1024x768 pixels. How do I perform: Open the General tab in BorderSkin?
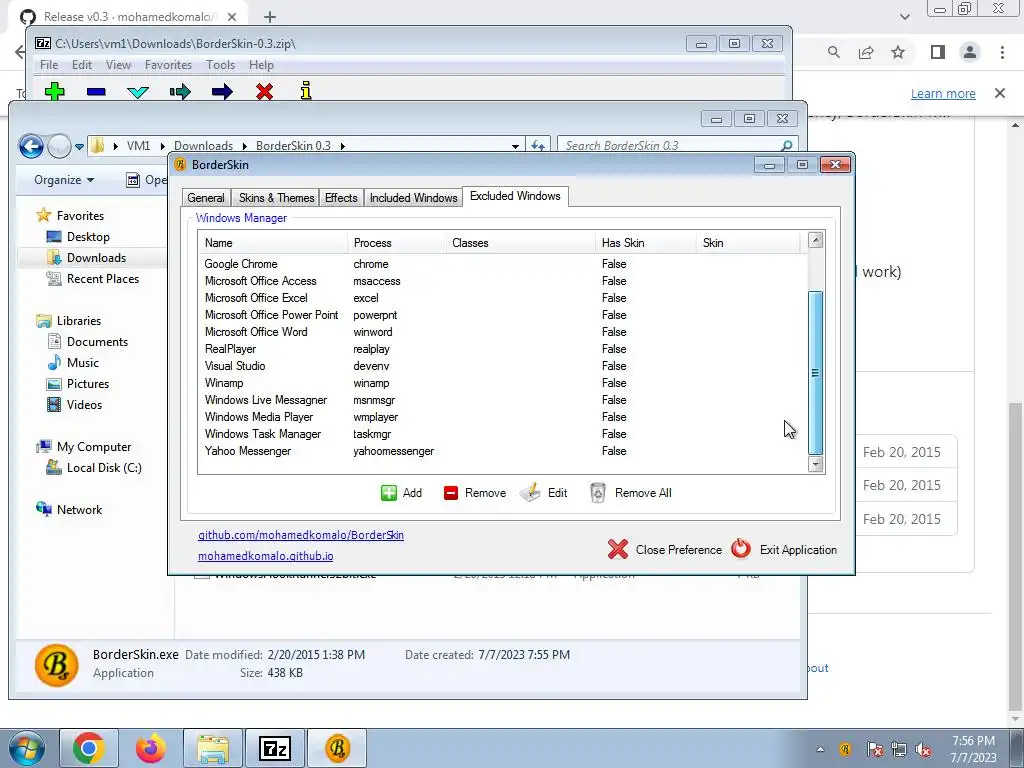point(206,198)
